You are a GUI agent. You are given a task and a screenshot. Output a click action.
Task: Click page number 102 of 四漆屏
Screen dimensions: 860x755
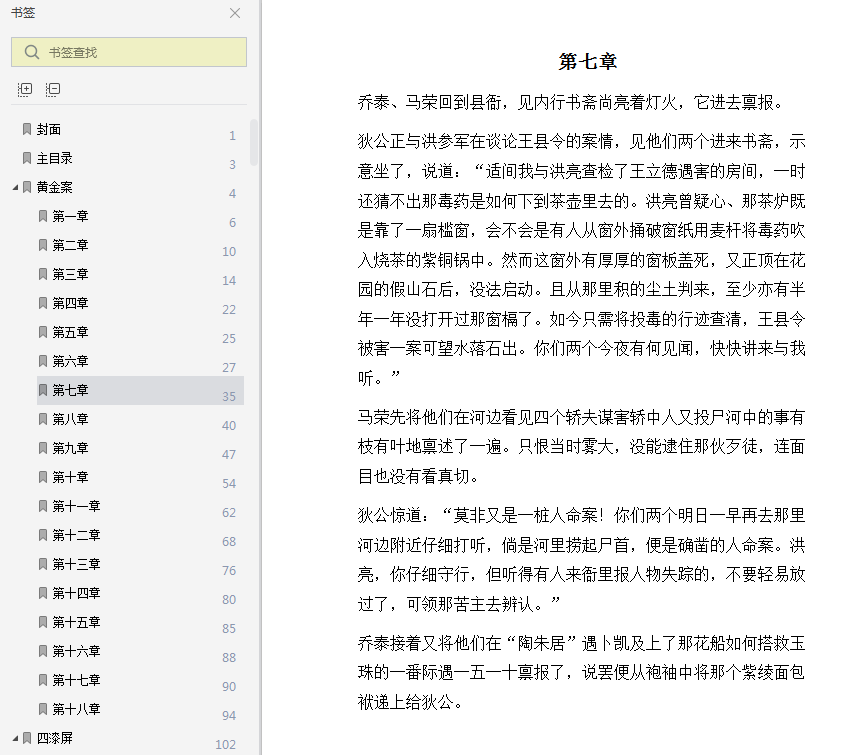[225, 745]
